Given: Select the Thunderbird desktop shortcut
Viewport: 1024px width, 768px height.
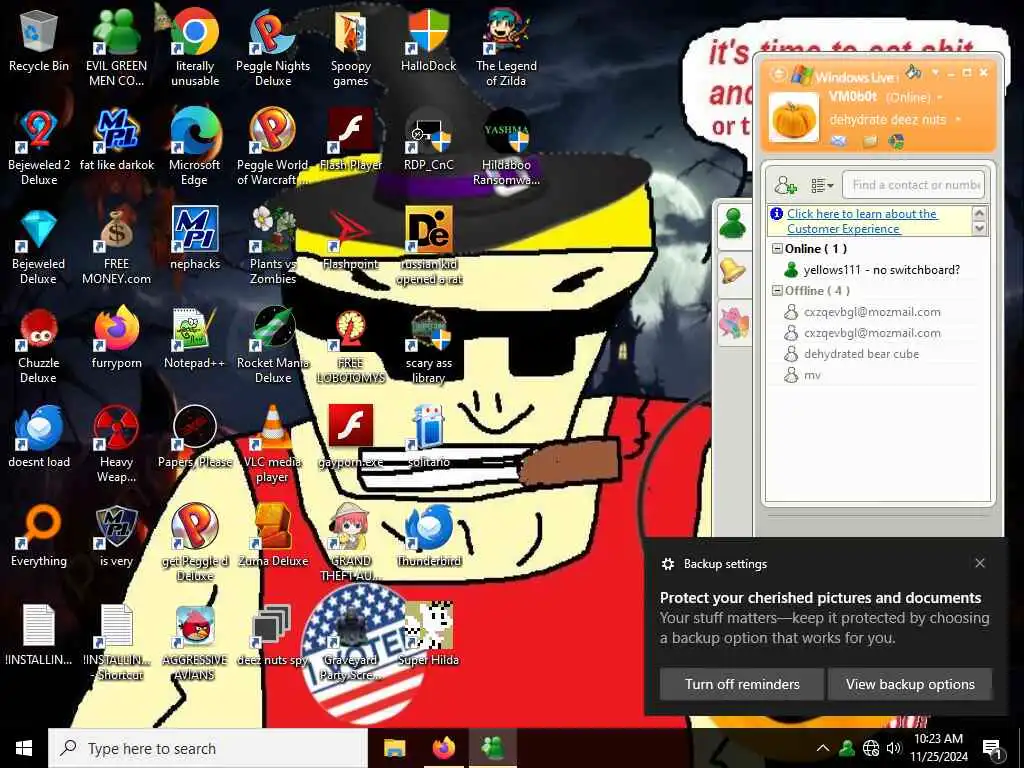Looking at the screenshot, I should pos(428,536).
